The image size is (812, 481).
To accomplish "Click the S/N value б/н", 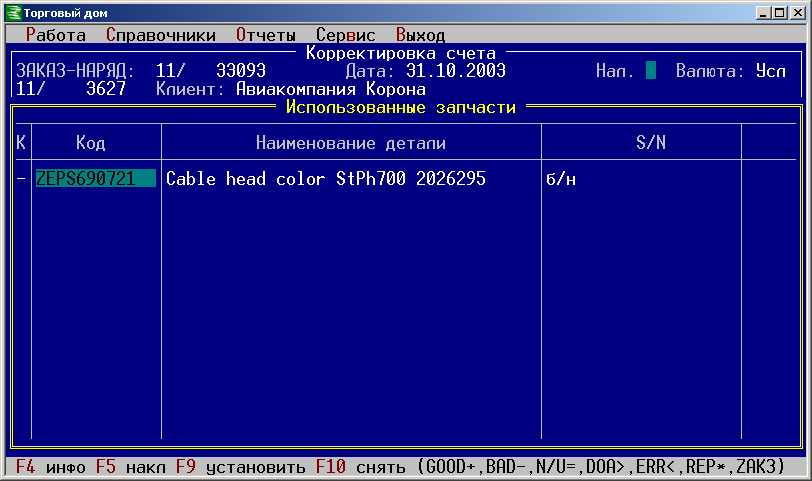I will point(561,179).
